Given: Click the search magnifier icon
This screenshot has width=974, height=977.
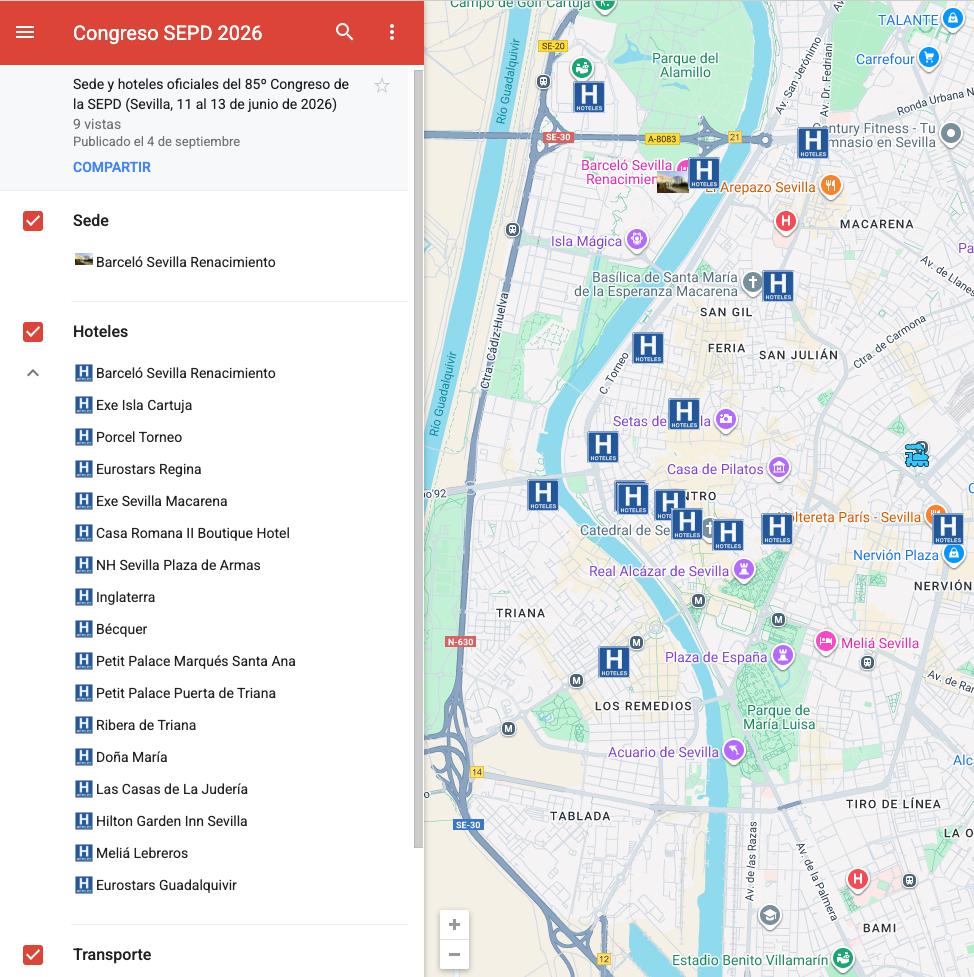Looking at the screenshot, I should 345,32.
